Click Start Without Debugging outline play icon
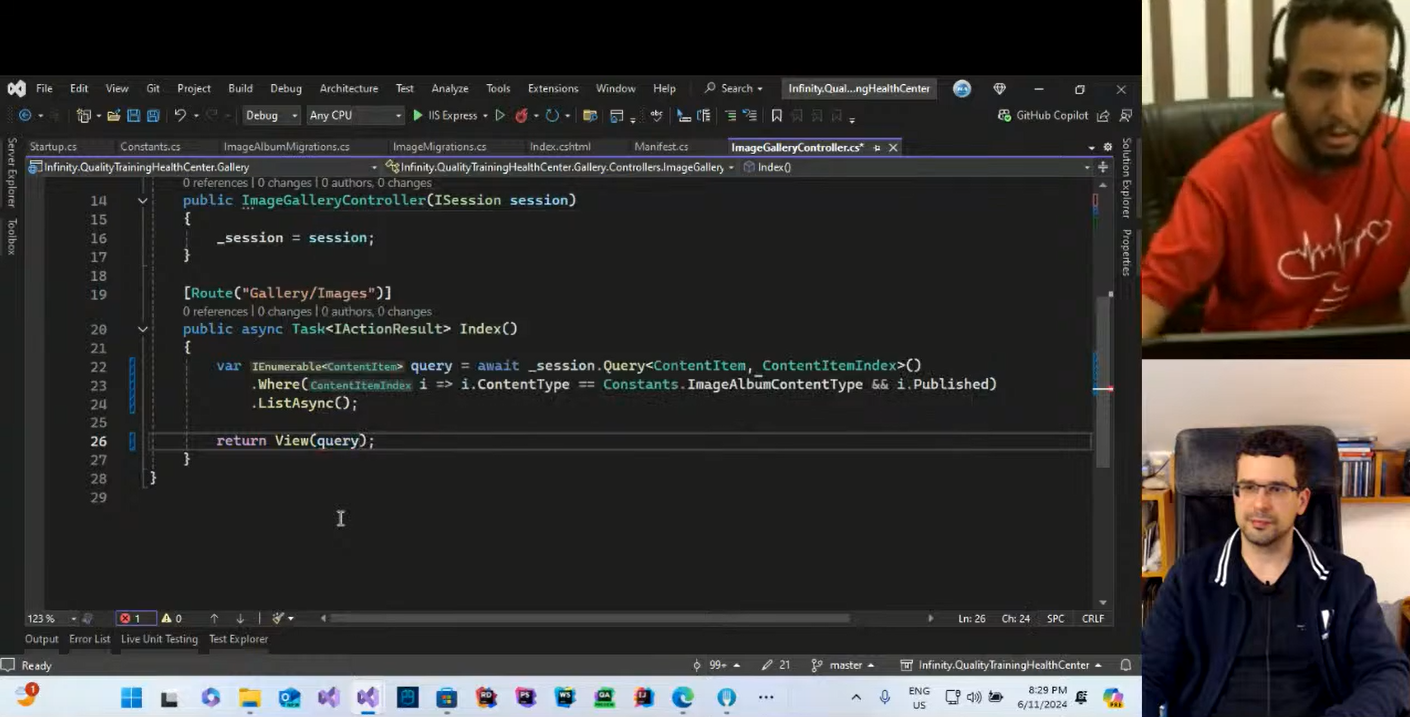Viewport: 1410px width, 717px height. click(x=500, y=116)
